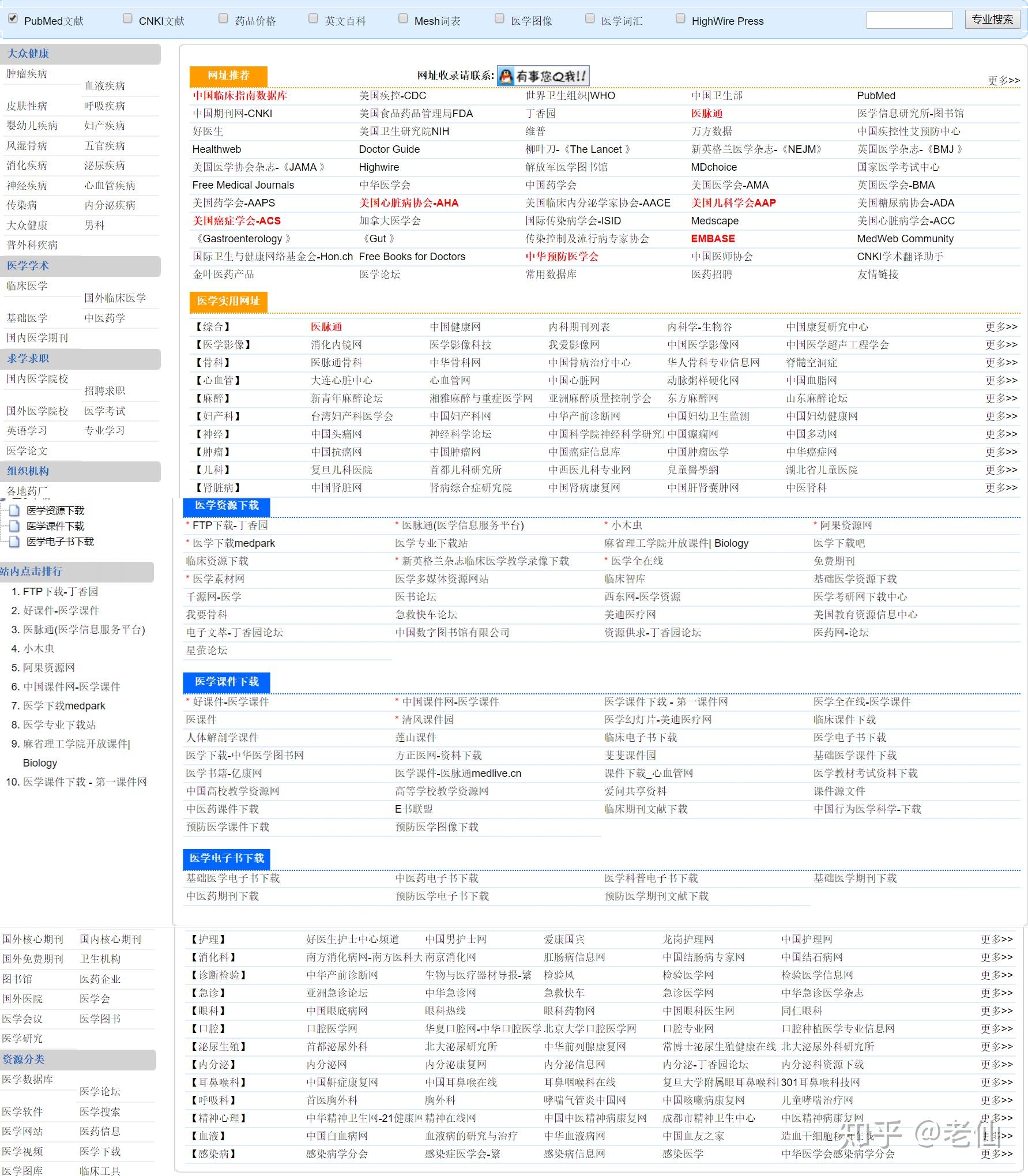Viewport: 1028px width, 1176px height.
Task: Open ranking item 4 小木虫
Action: pyautogui.click(x=39, y=649)
